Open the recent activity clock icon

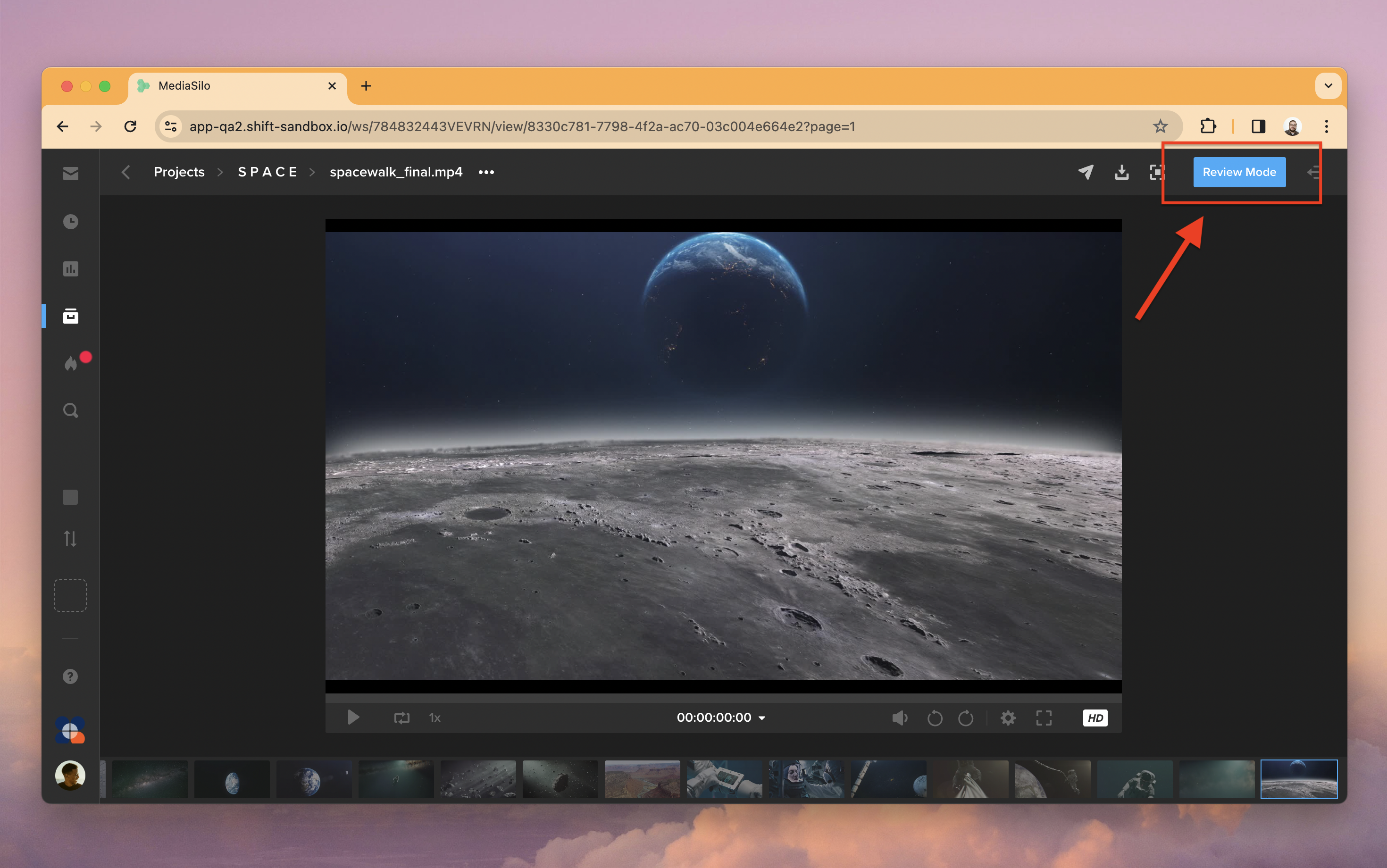[71, 222]
